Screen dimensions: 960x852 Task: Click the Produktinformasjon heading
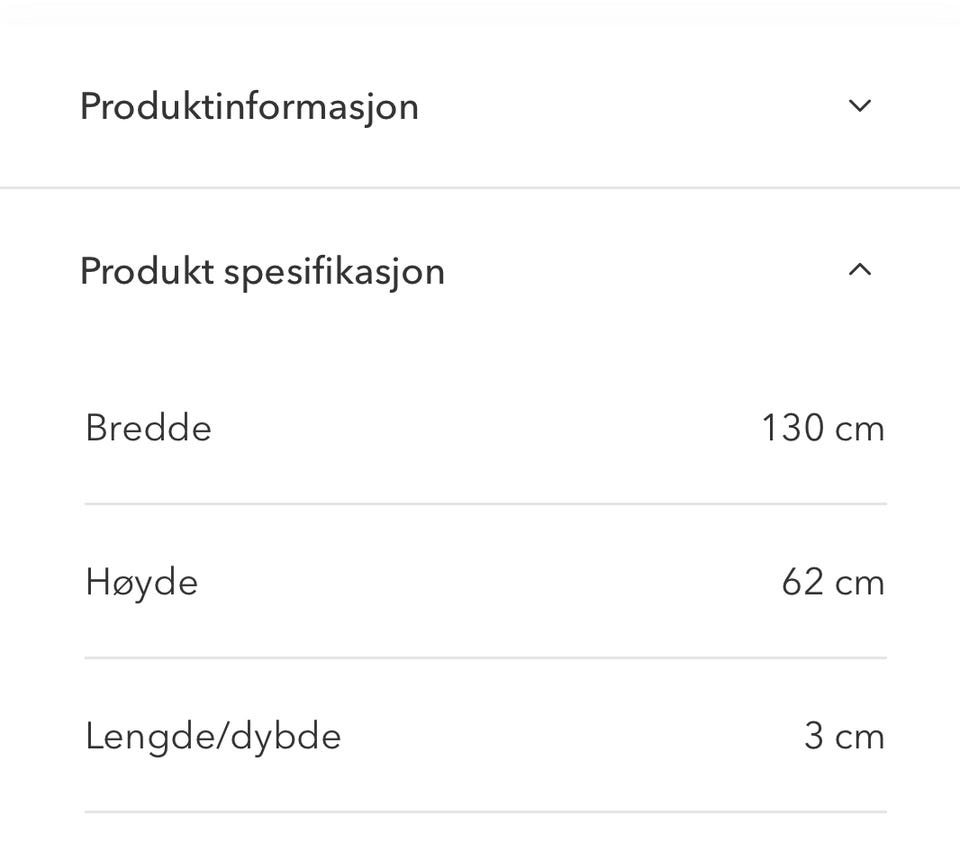point(249,106)
